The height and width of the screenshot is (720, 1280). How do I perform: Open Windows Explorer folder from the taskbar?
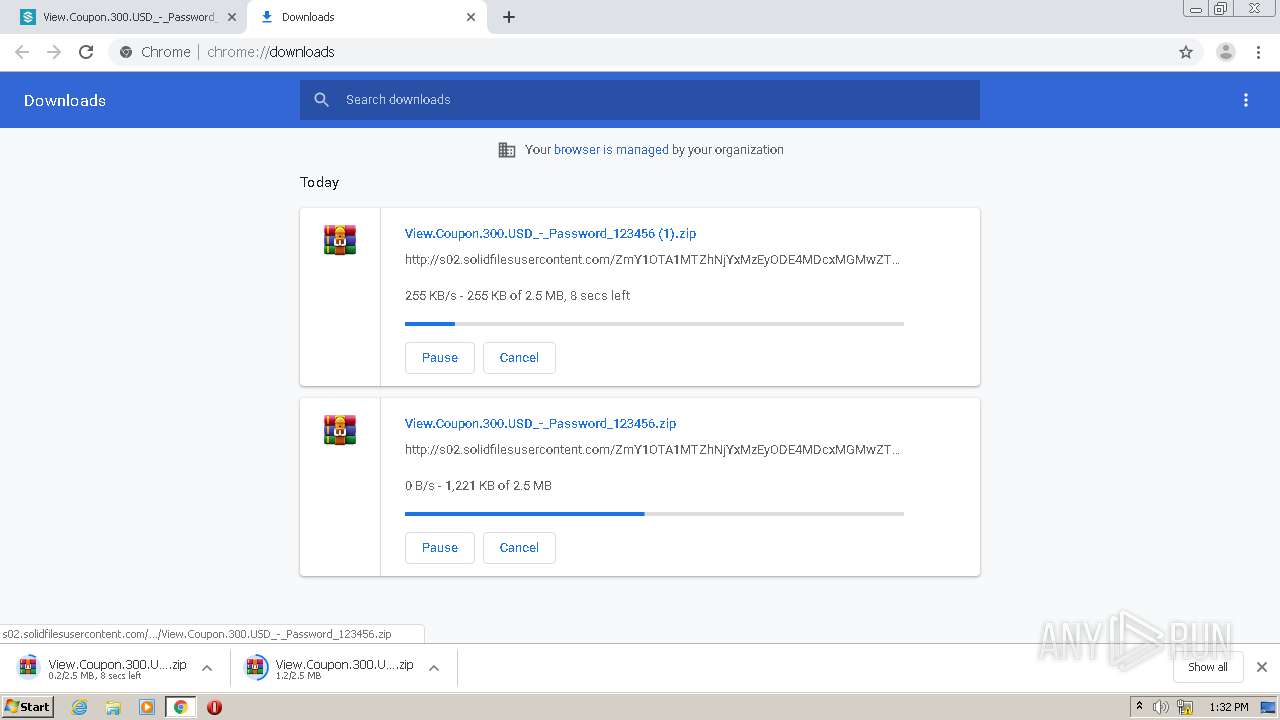tap(113, 707)
